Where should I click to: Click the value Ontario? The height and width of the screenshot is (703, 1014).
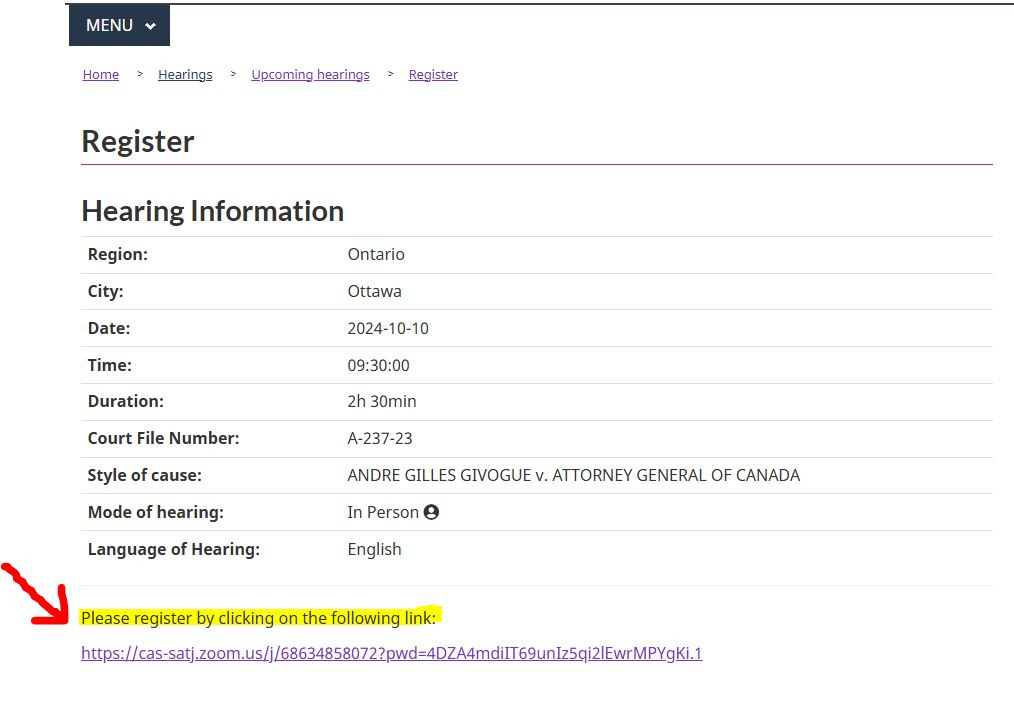click(x=376, y=254)
